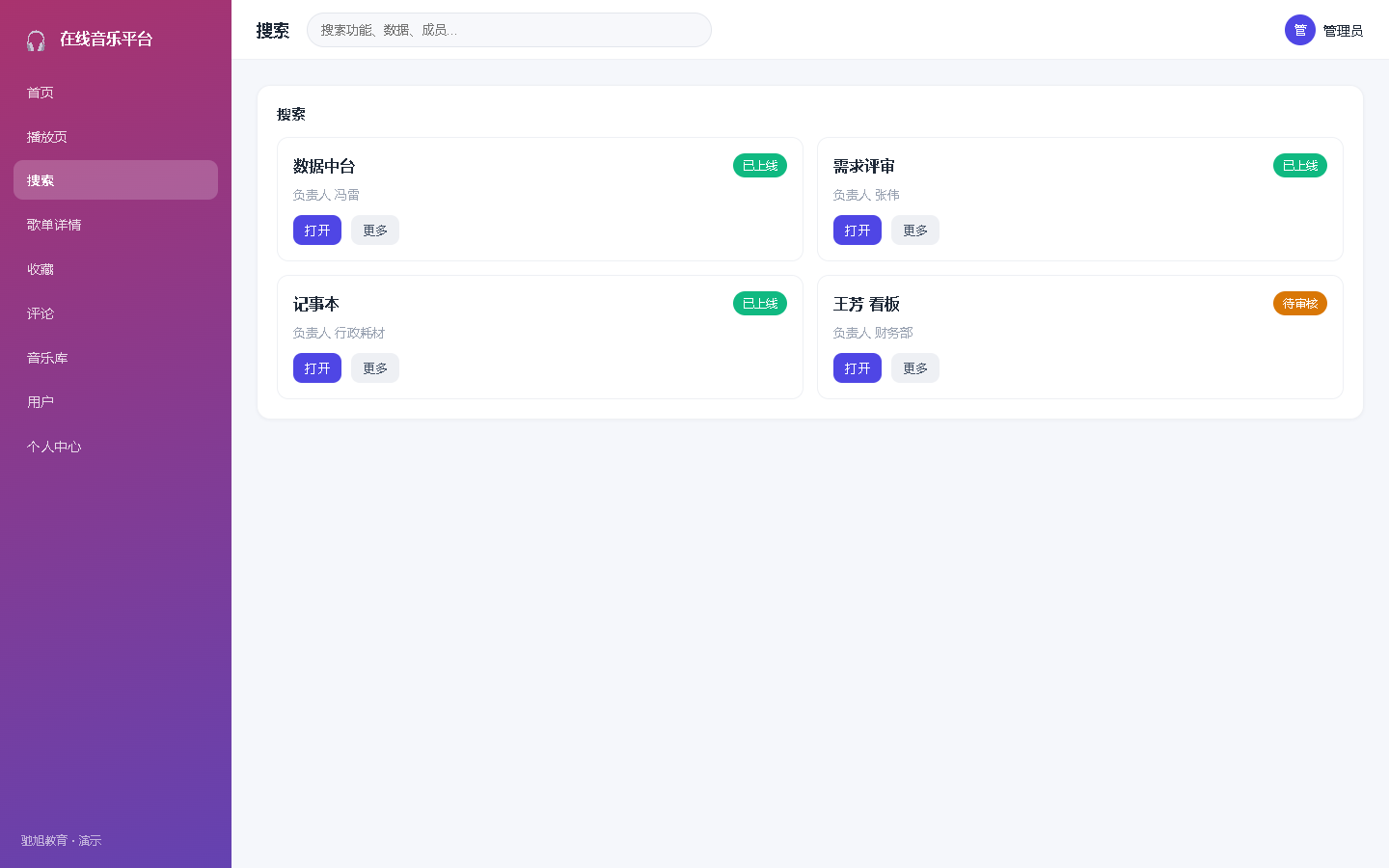This screenshot has width=1389, height=868.
Task: Click the 管理员 username label
Action: (1343, 31)
